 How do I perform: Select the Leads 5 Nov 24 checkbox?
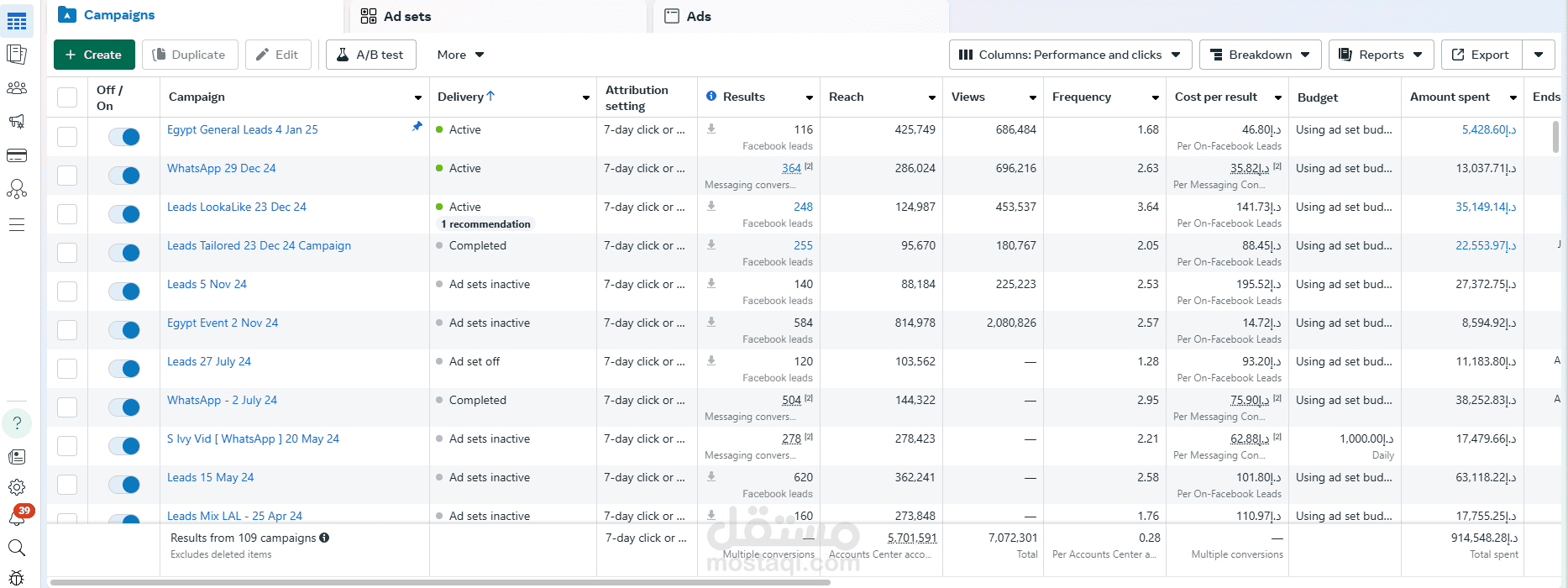[67, 291]
